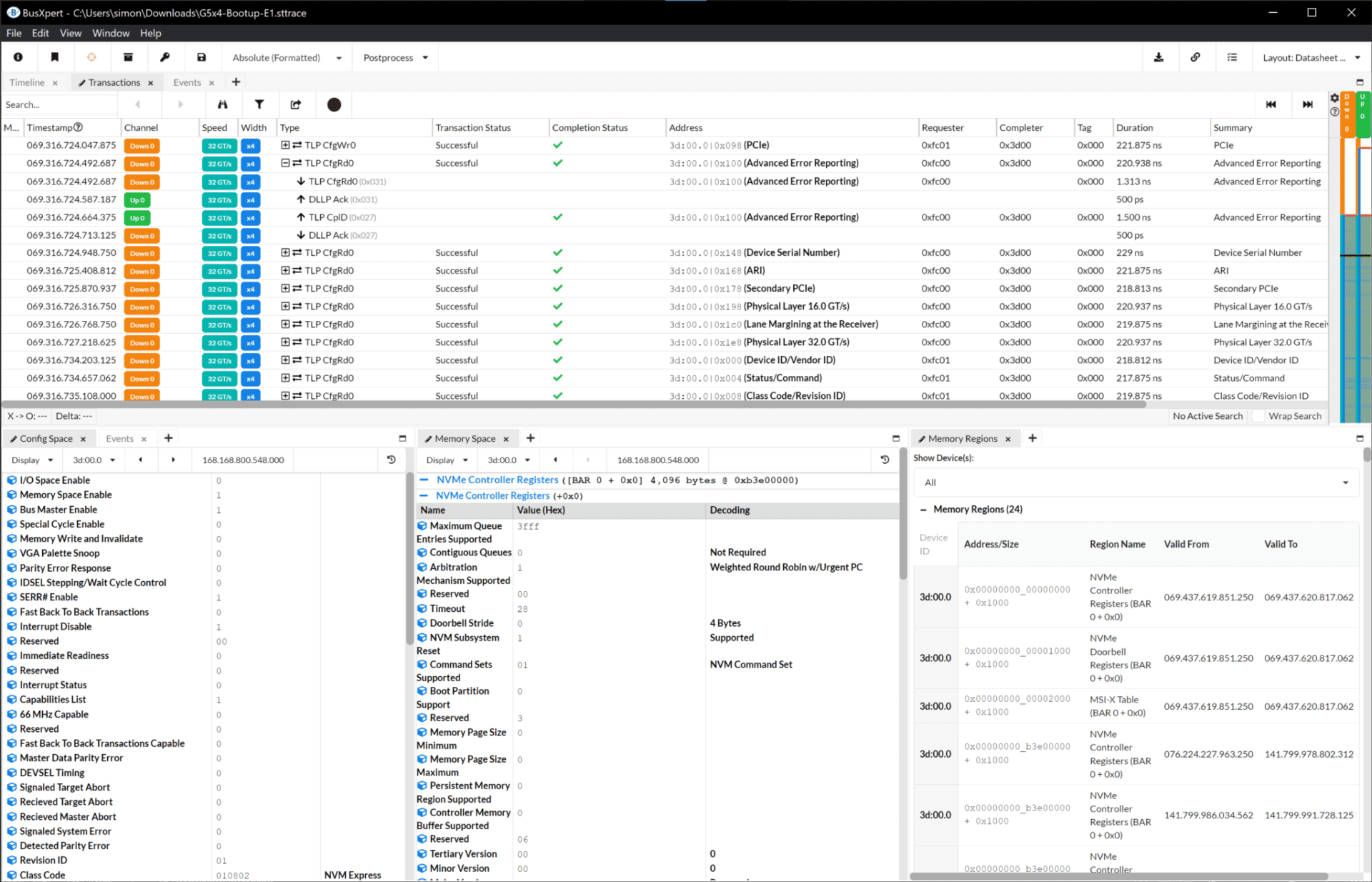
Task: Select the Config Space tab
Action: 46,438
